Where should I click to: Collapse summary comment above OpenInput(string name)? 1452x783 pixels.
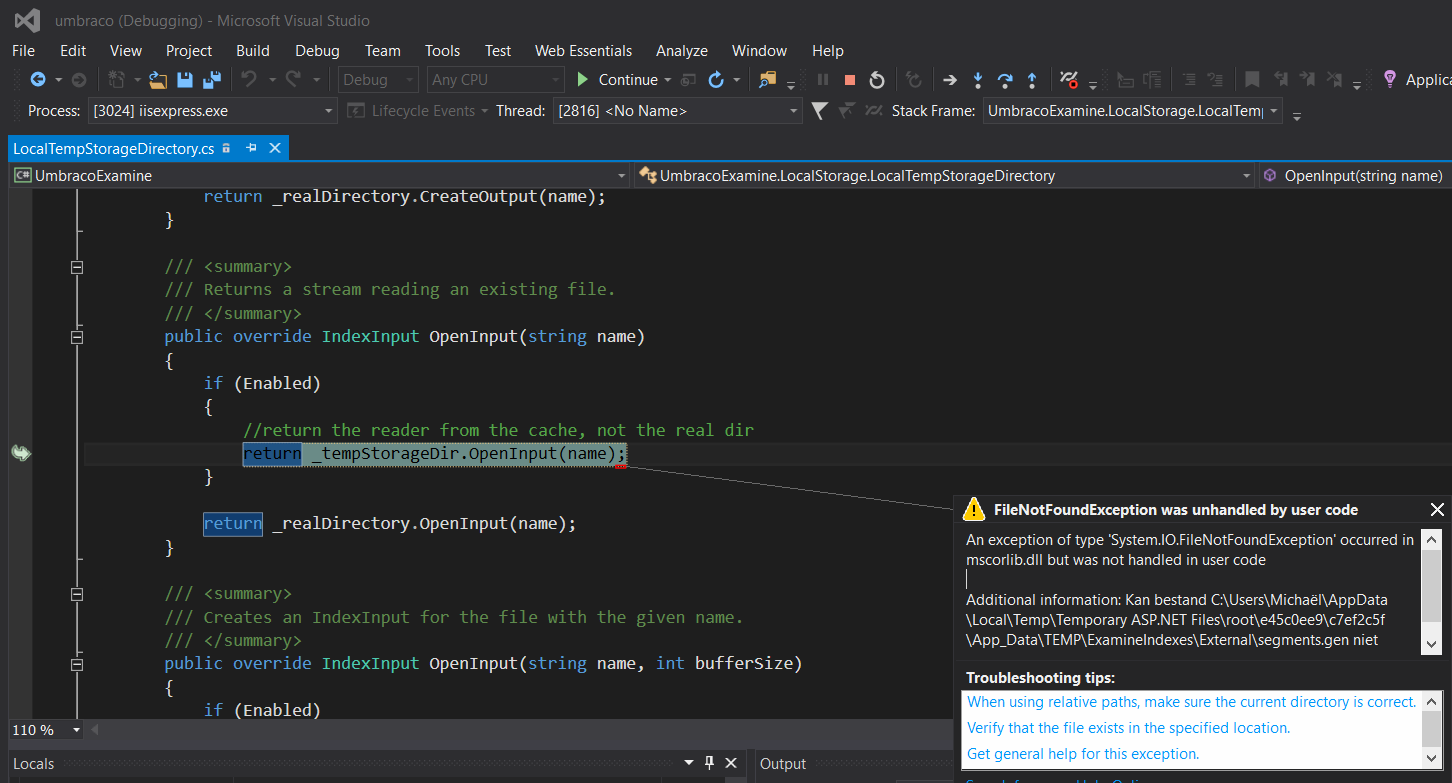[x=77, y=267]
